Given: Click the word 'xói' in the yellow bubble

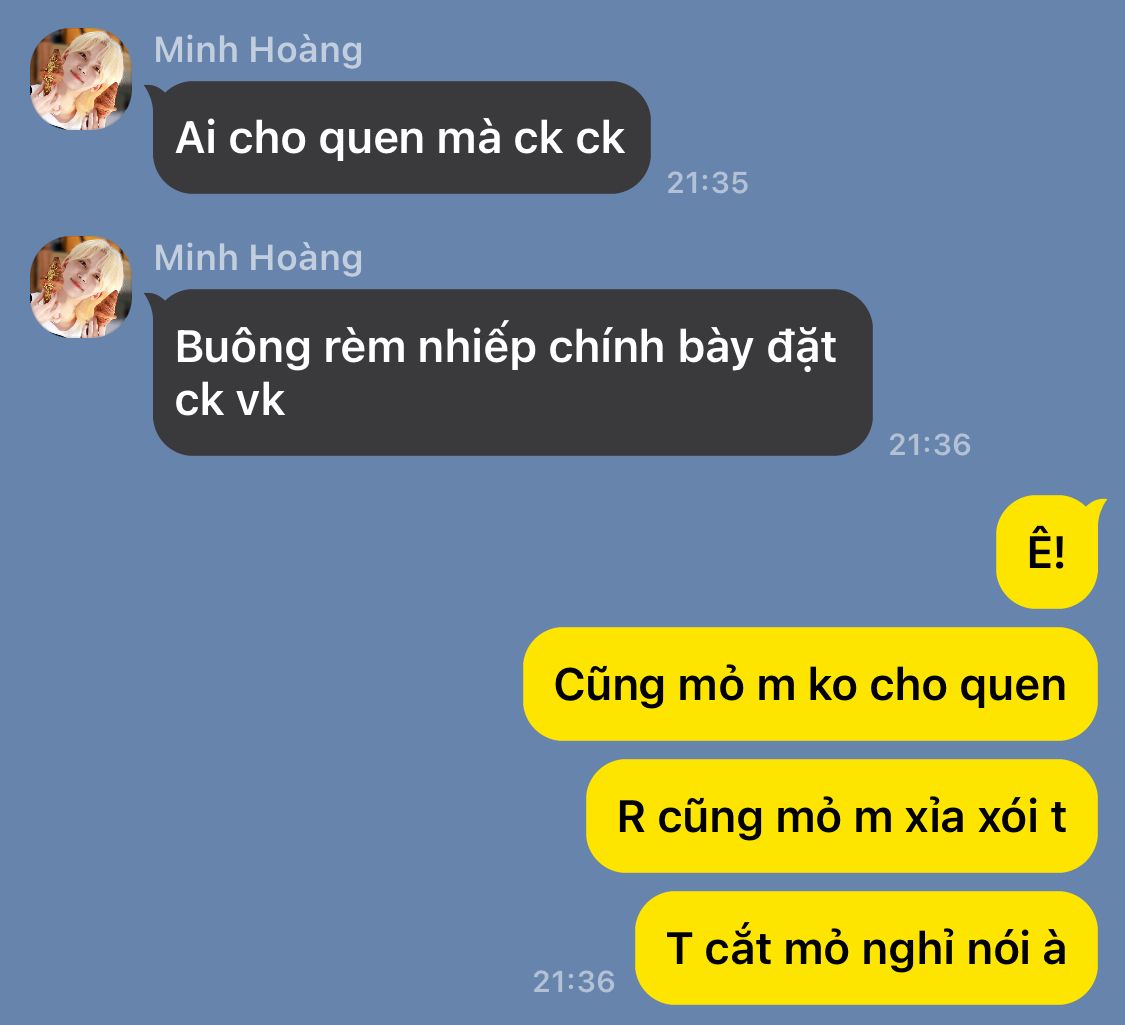Looking at the screenshot, I should [x=1008, y=817].
